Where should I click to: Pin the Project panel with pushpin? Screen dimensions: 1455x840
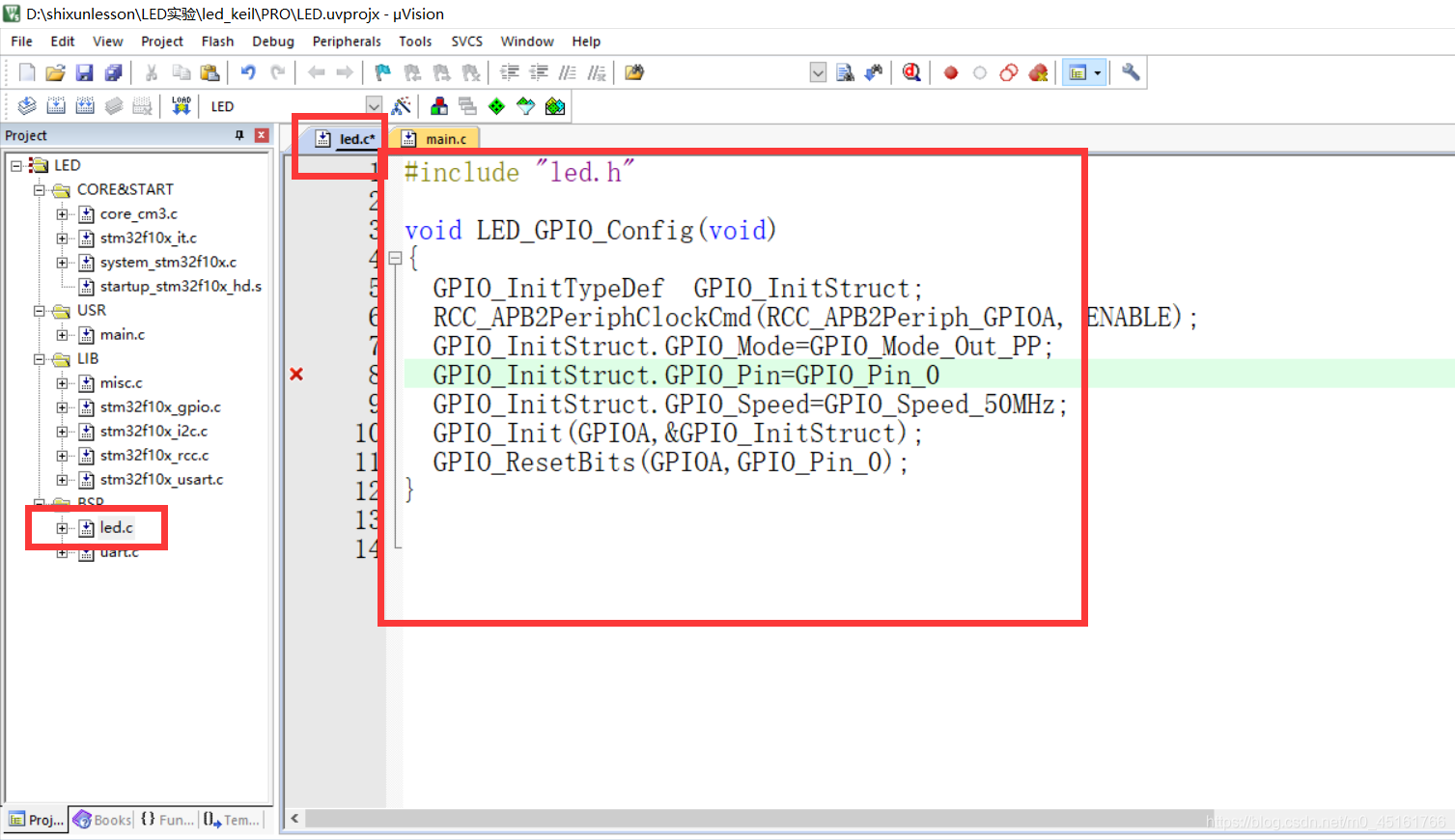point(239,135)
